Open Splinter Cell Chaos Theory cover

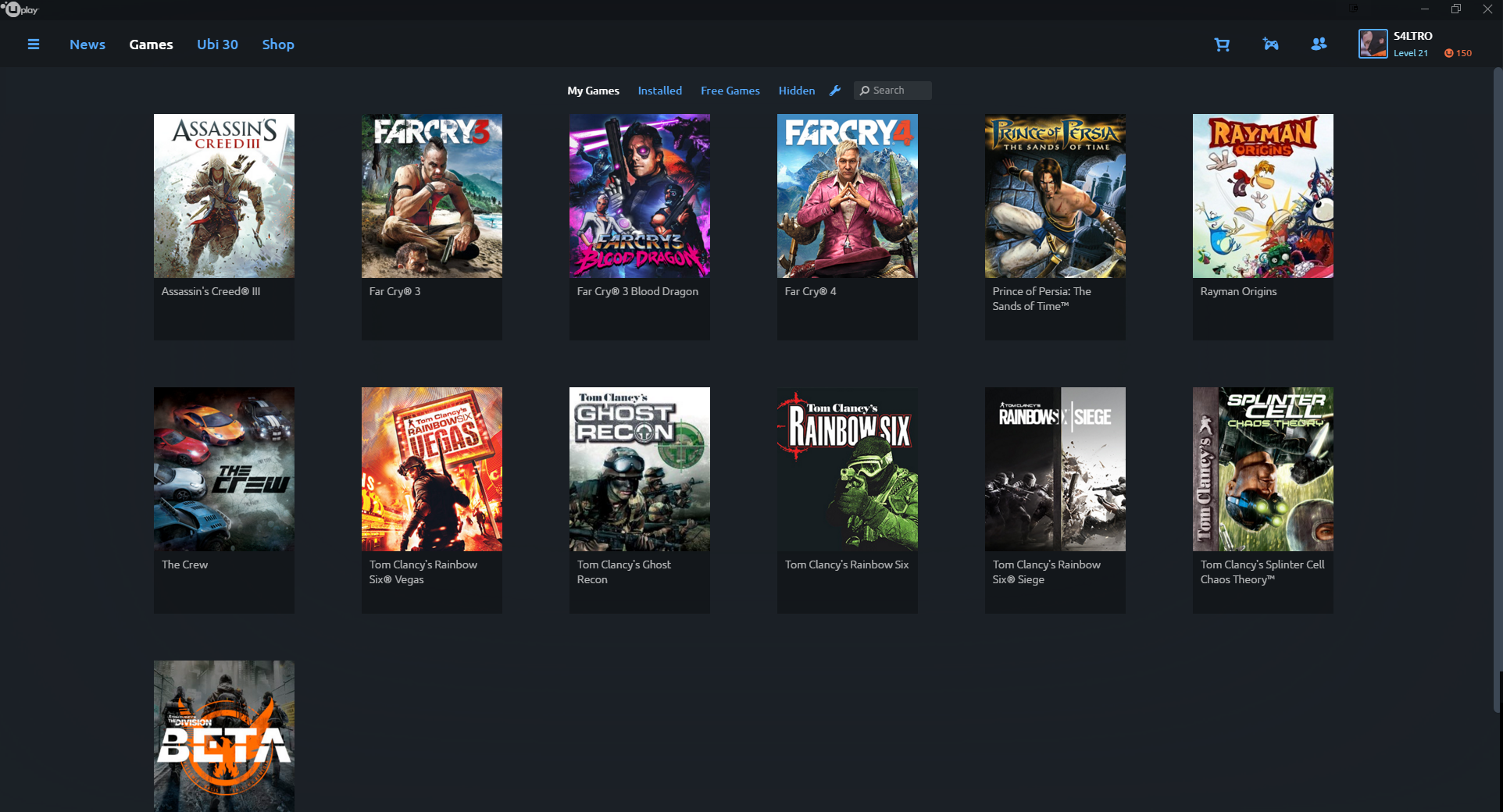click(1263, 469)
